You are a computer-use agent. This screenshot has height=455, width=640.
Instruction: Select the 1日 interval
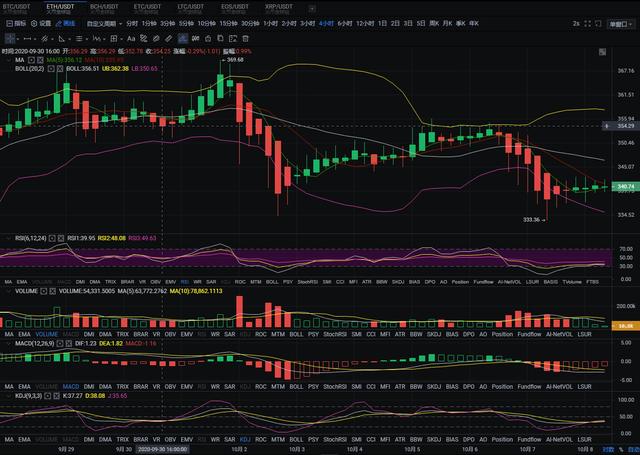[x=382, y=24]
